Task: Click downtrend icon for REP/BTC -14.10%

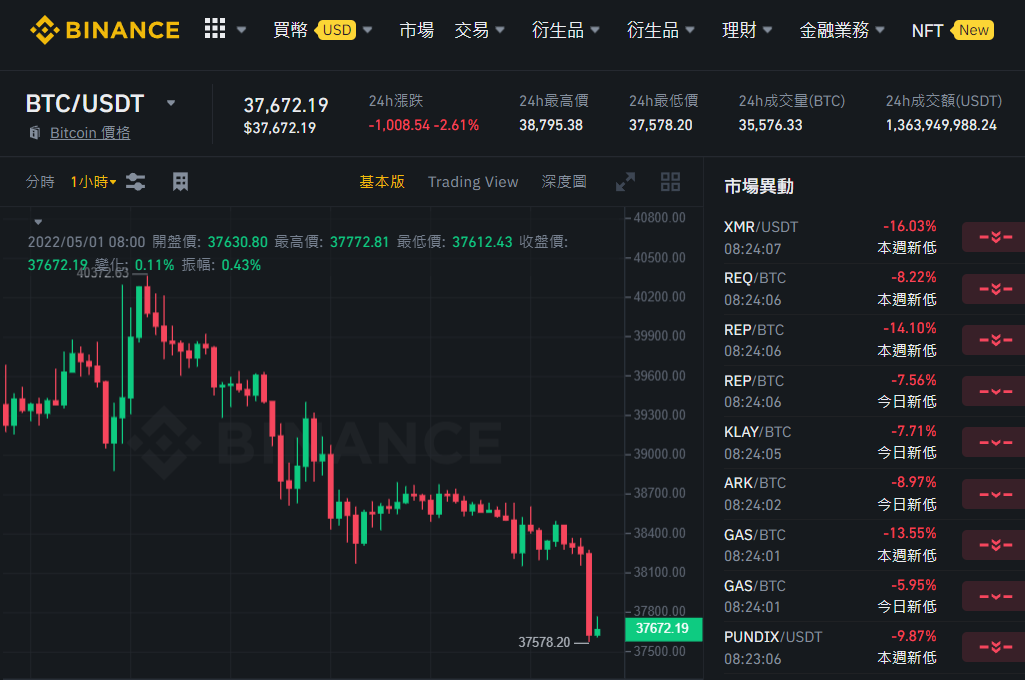Action: point(994,340)
